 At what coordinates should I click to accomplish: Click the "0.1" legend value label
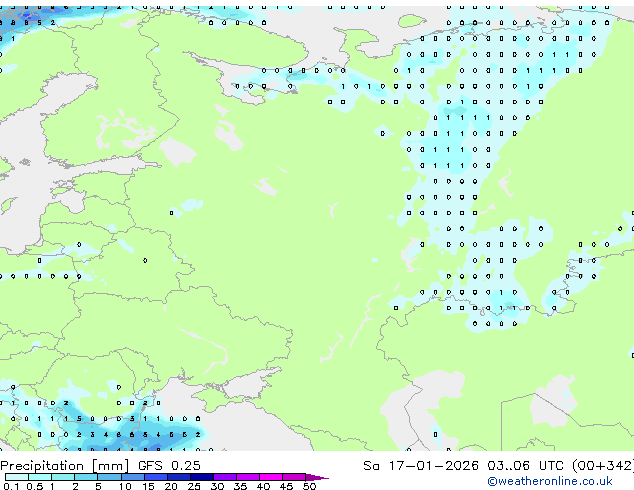(x=11, y=486)
